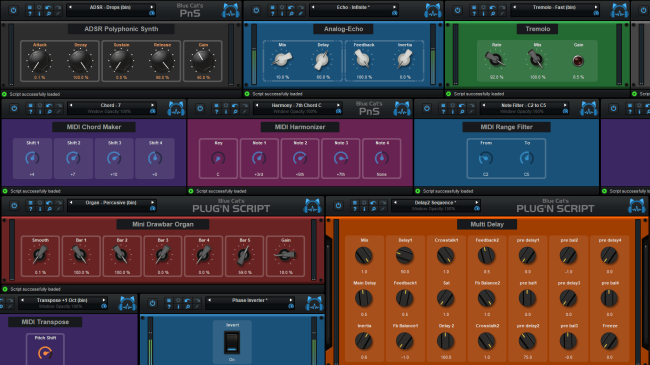The height and width of the screenshot is (365, 650).
Task: Click the Shift 1 dial on MIDI Chord Maker
Action: pyautogui.click(x=32, y=158)
